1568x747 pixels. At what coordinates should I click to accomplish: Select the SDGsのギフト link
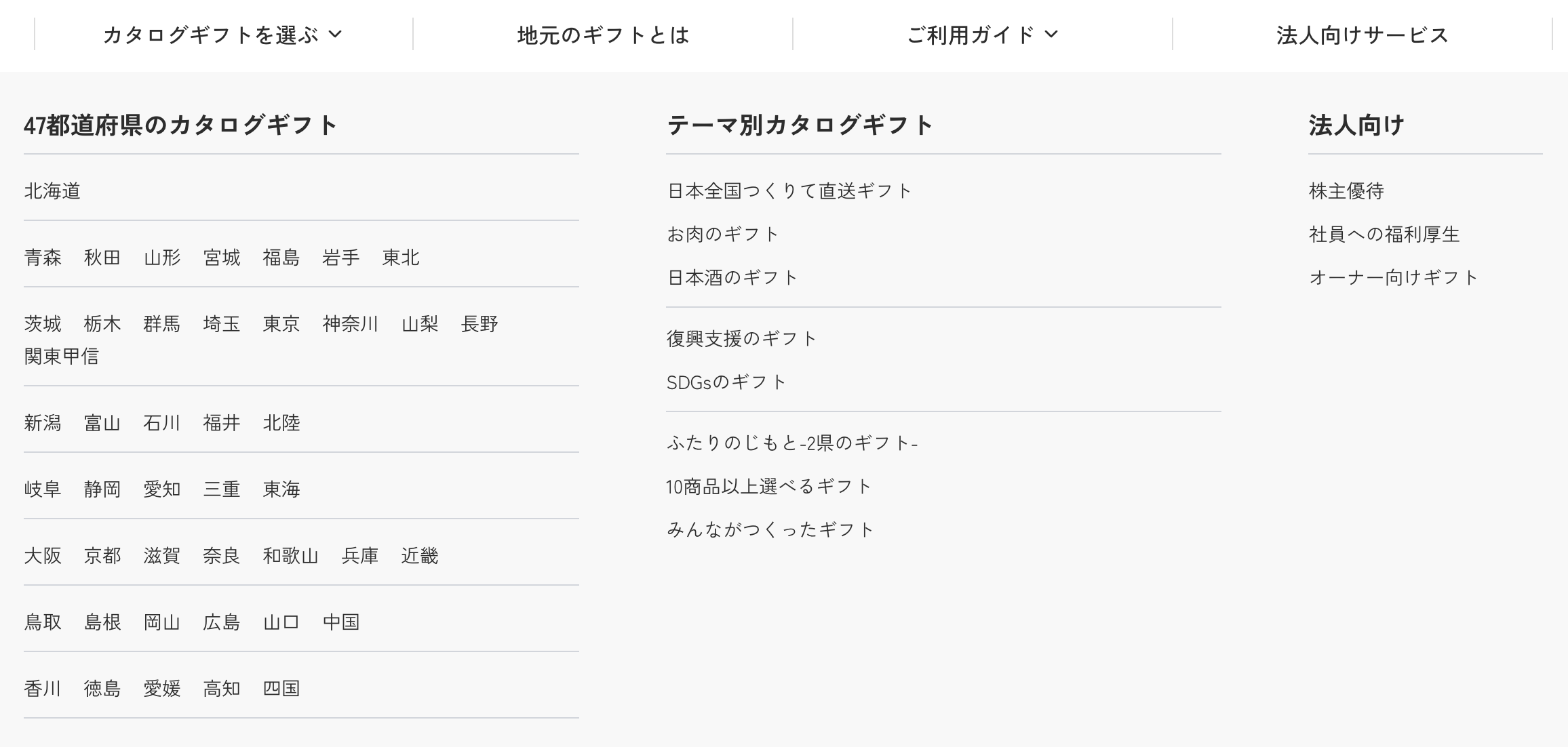(726, 382)
